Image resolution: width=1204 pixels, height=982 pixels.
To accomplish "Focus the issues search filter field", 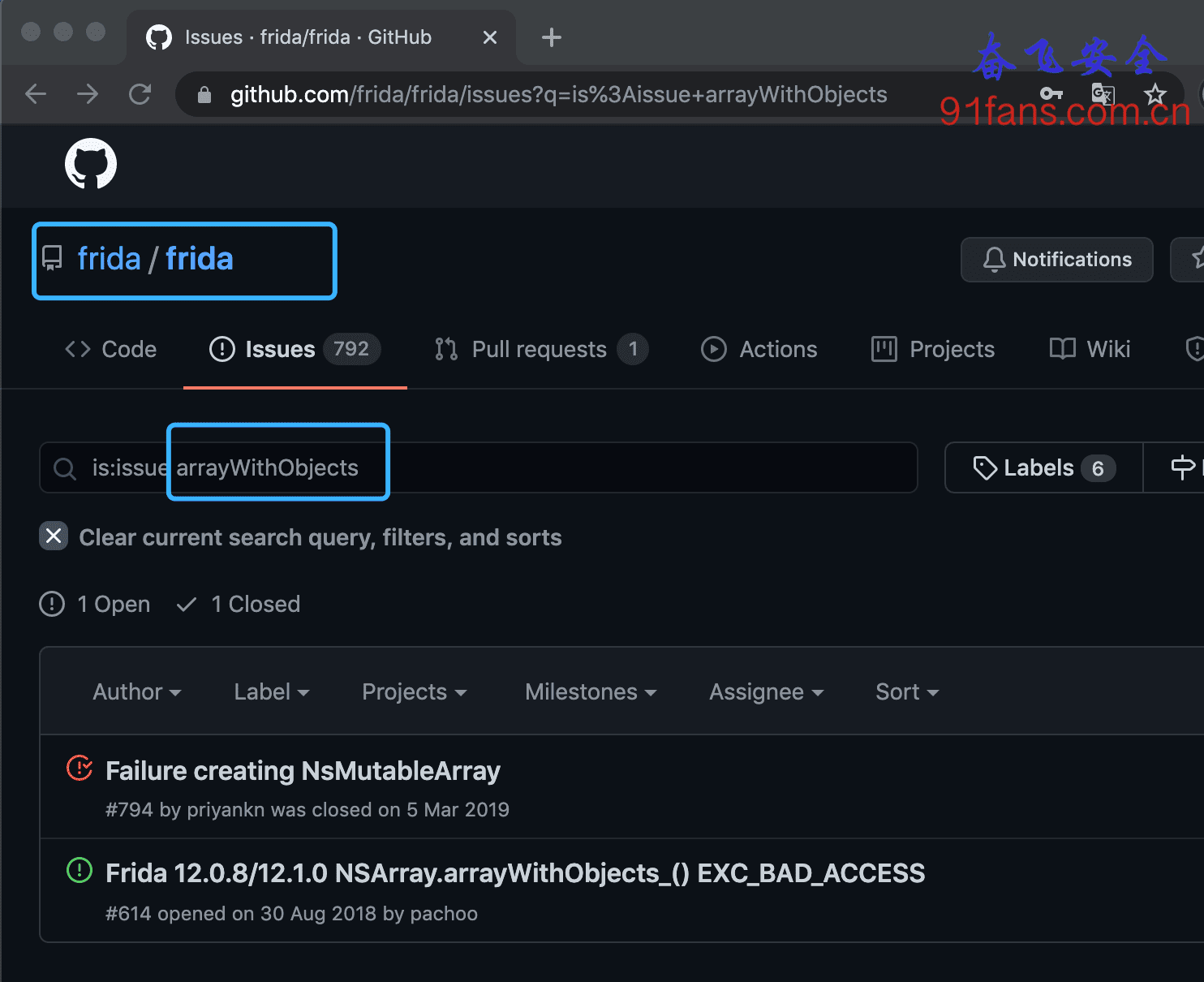I will (x=479, y=467).
